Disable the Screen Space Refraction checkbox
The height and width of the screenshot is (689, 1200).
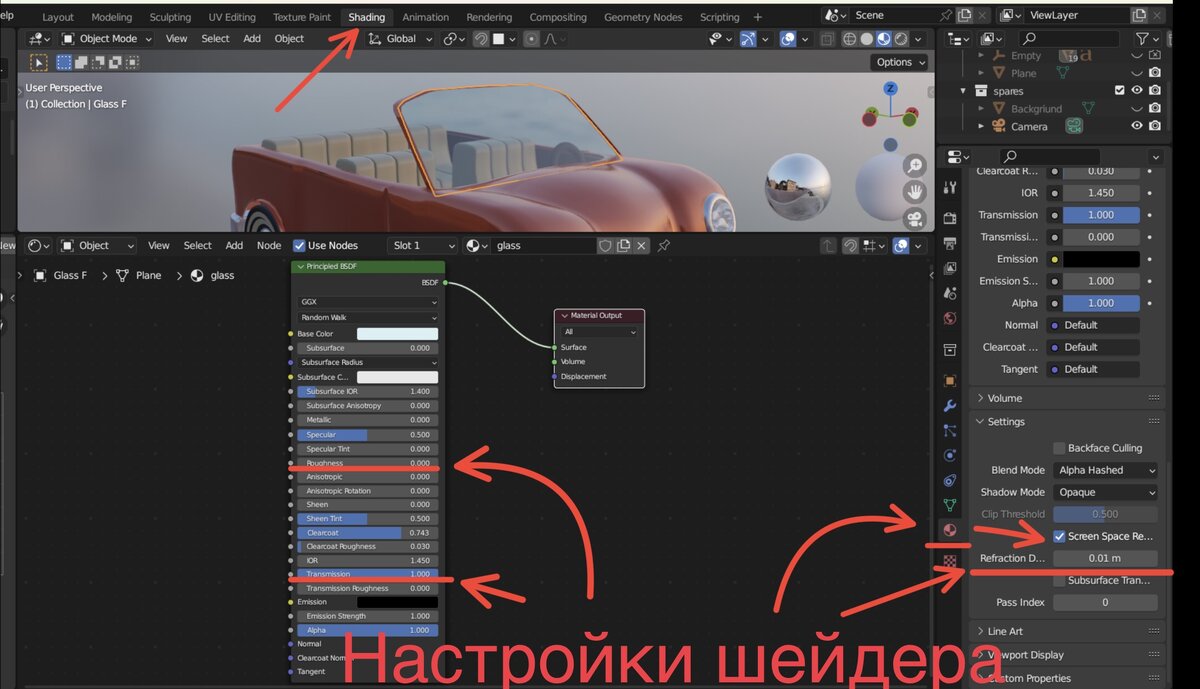tap(1060, 536)
